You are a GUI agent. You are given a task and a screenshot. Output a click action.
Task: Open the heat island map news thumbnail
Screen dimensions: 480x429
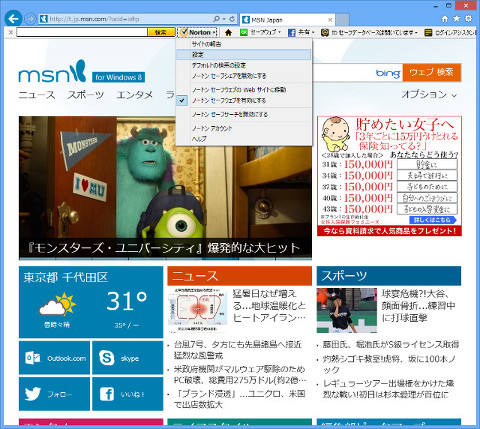tap(198, 310)
